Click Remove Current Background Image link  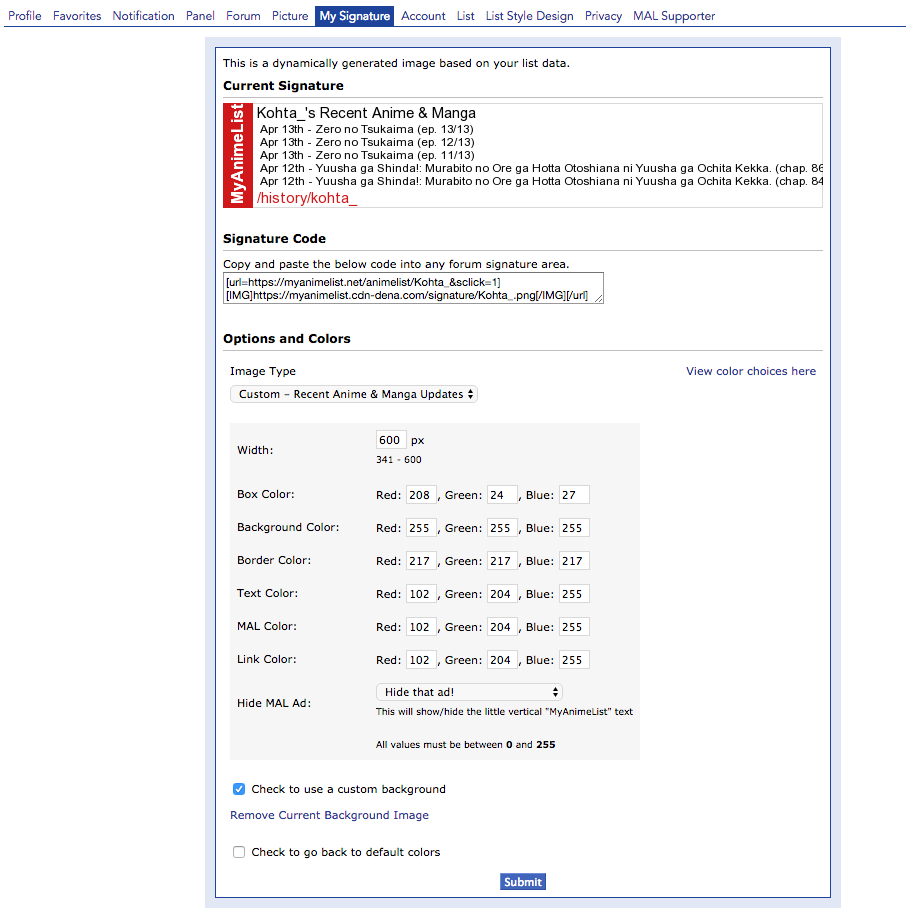pos(329,815)
